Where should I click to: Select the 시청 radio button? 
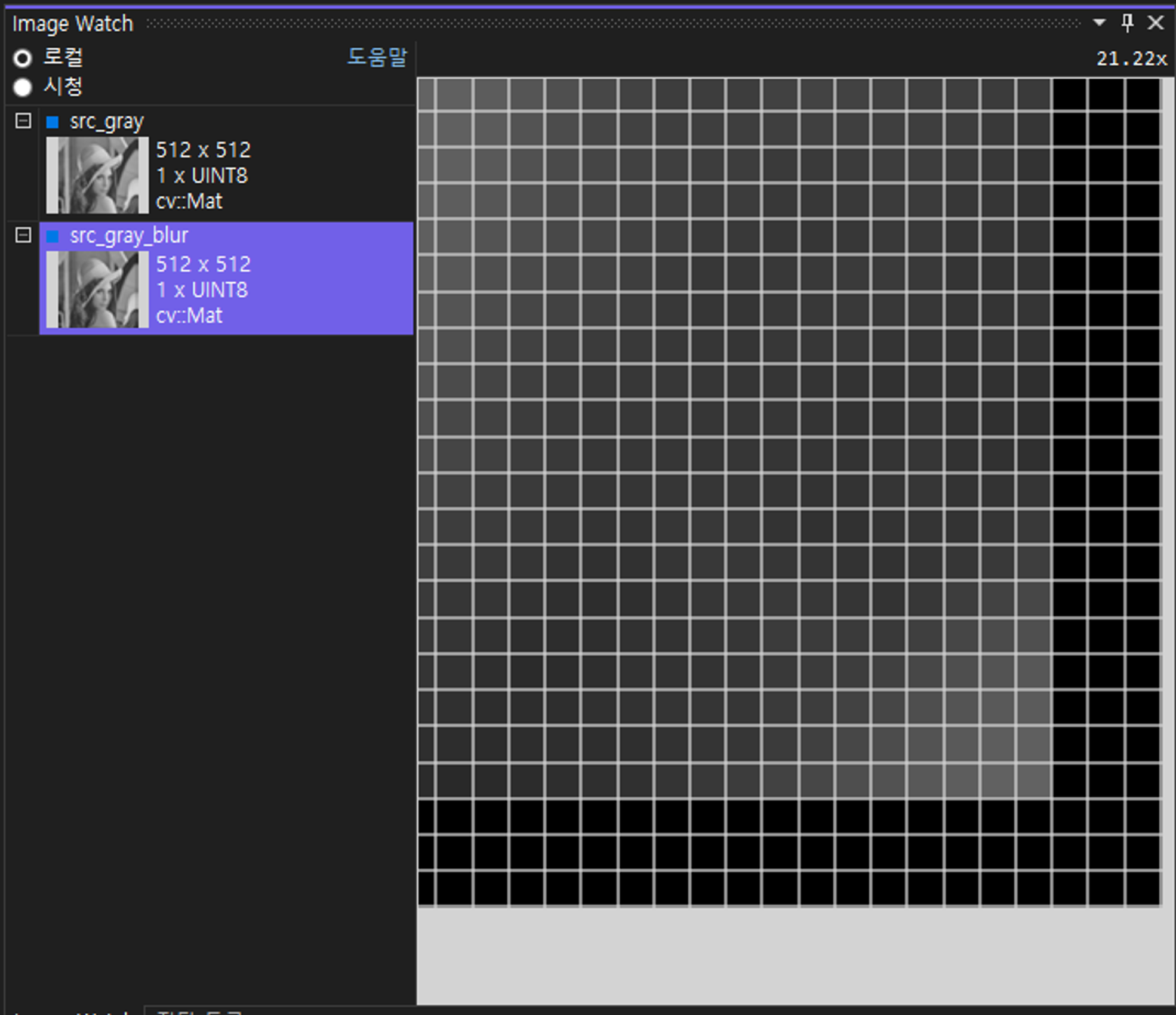point(23,87)
